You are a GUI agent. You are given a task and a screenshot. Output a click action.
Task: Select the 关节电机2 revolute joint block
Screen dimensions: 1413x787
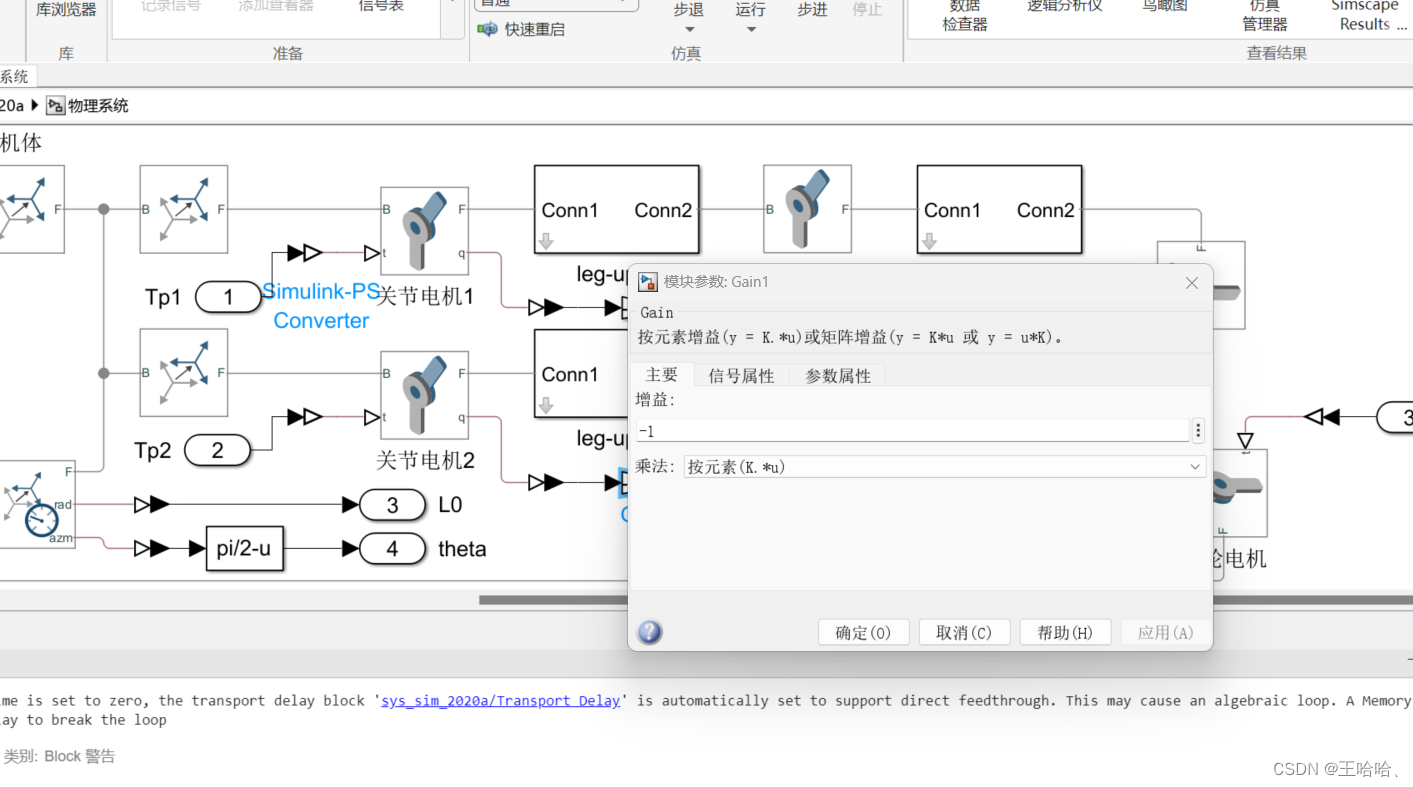[x=425, y=395]
